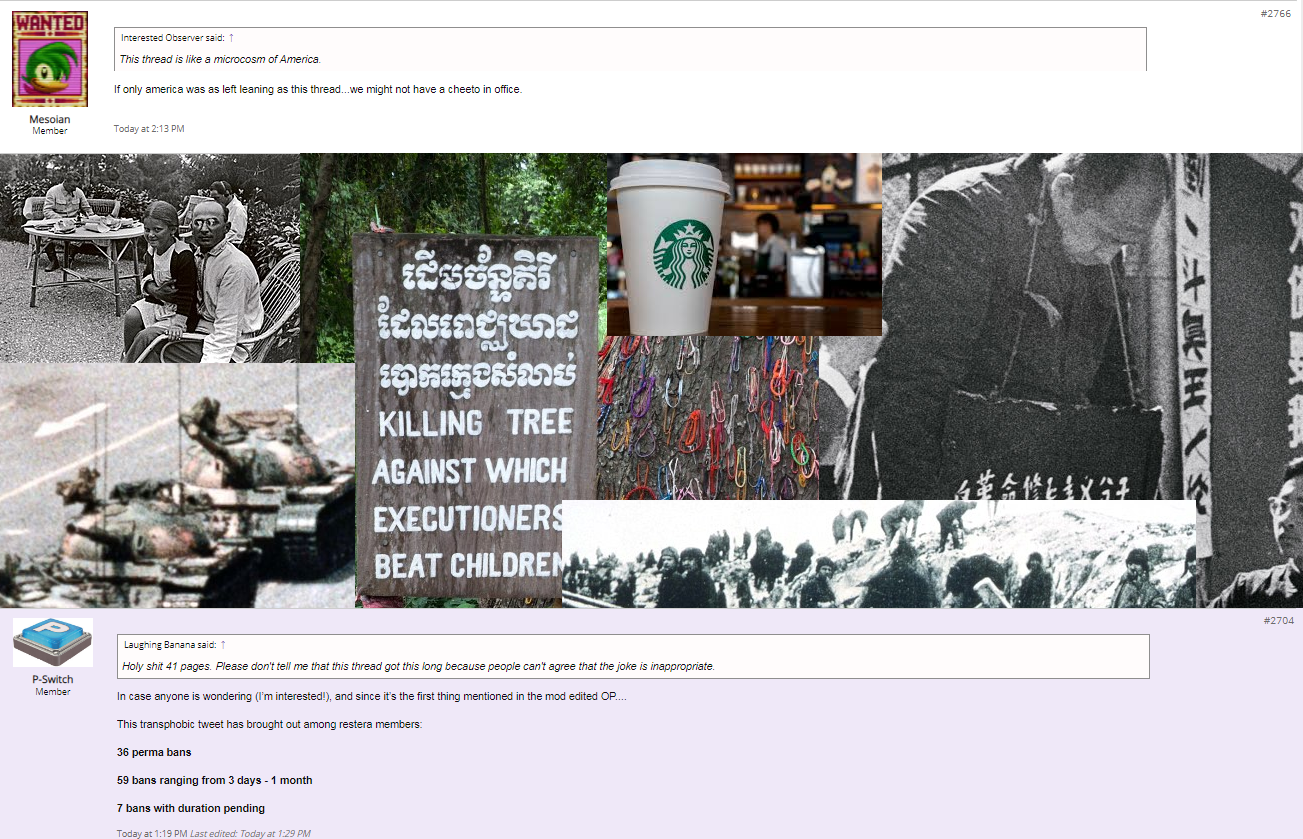Click the Starbucks coffee cup image
Image resolution: width=1303 pixels, height=839 pixels.
(744, 244)
